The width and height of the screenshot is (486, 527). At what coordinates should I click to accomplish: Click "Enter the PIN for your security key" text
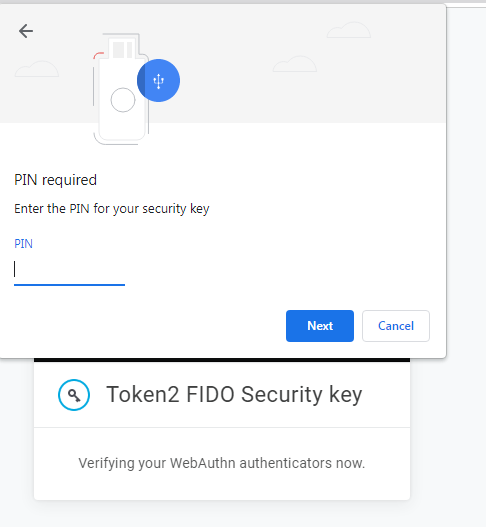click(112, 209)
